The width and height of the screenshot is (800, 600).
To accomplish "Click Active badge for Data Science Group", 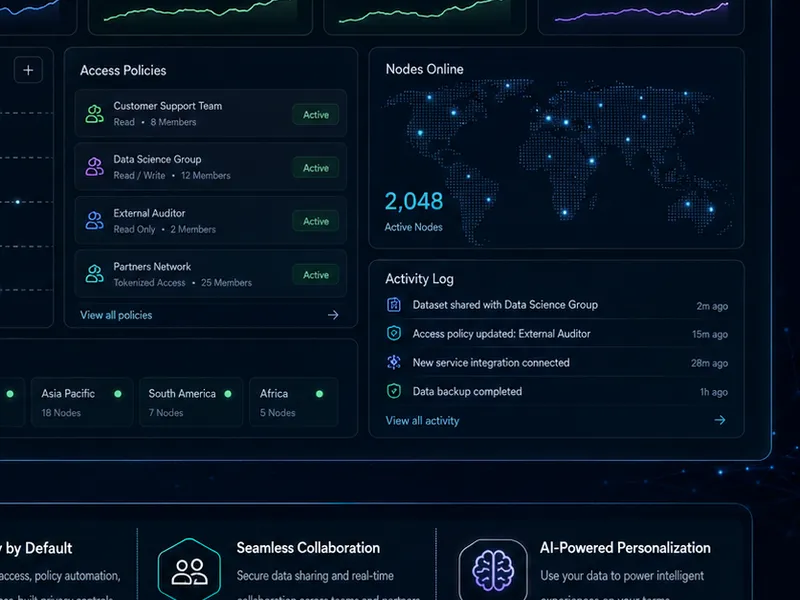I will [x=316, y=168].
